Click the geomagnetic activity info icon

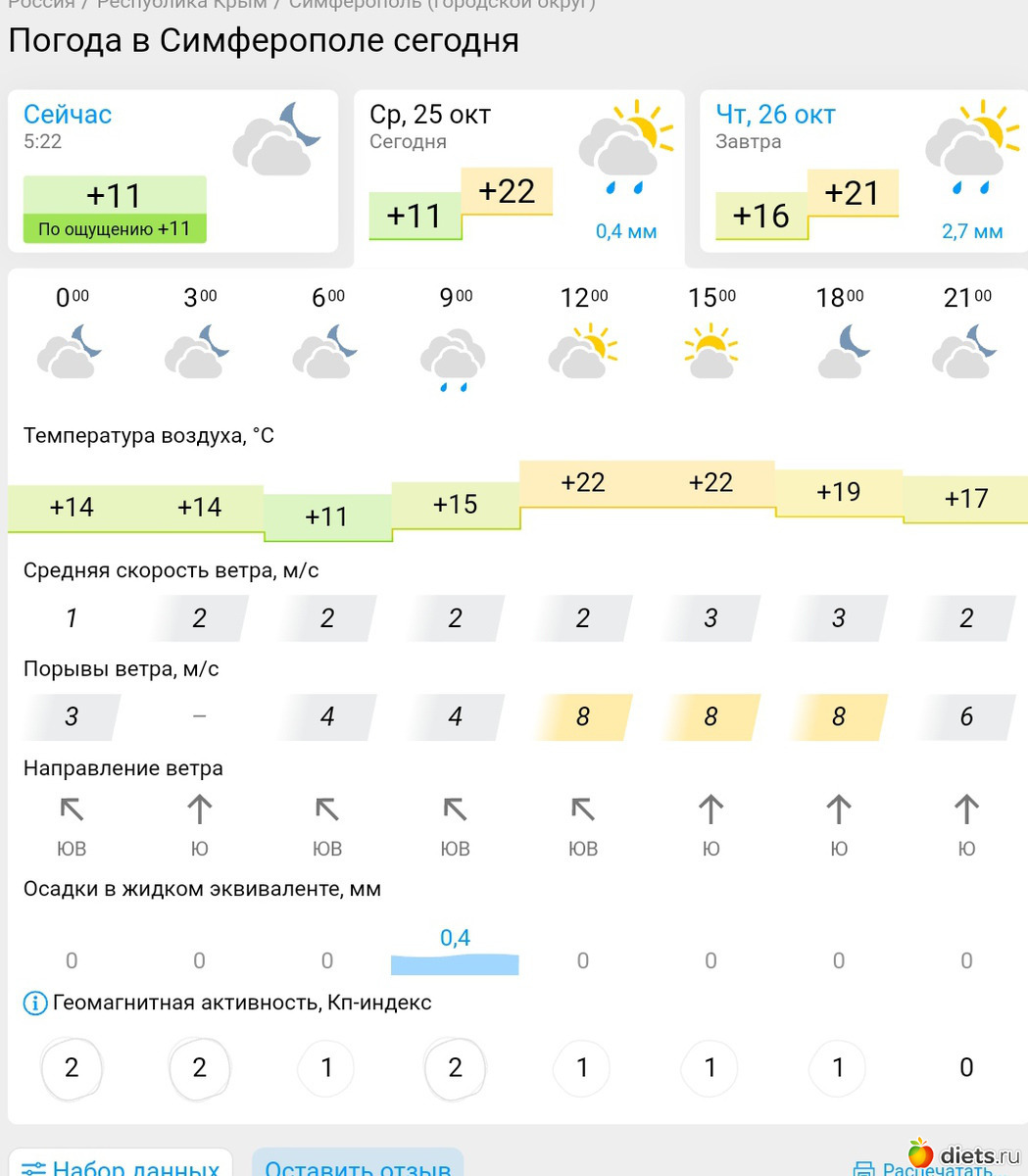click(x=35, y=1004)
